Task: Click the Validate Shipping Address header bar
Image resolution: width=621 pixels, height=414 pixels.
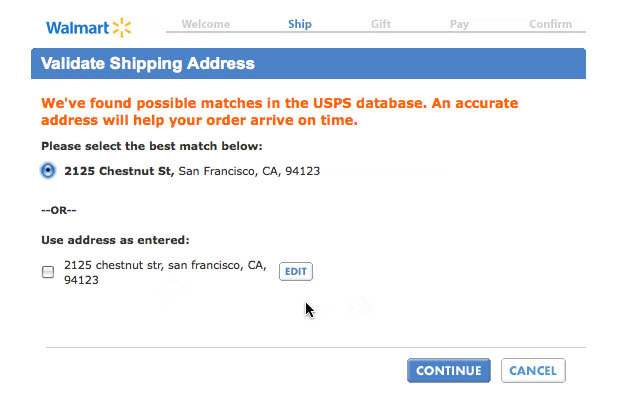Action: point(308,64)
